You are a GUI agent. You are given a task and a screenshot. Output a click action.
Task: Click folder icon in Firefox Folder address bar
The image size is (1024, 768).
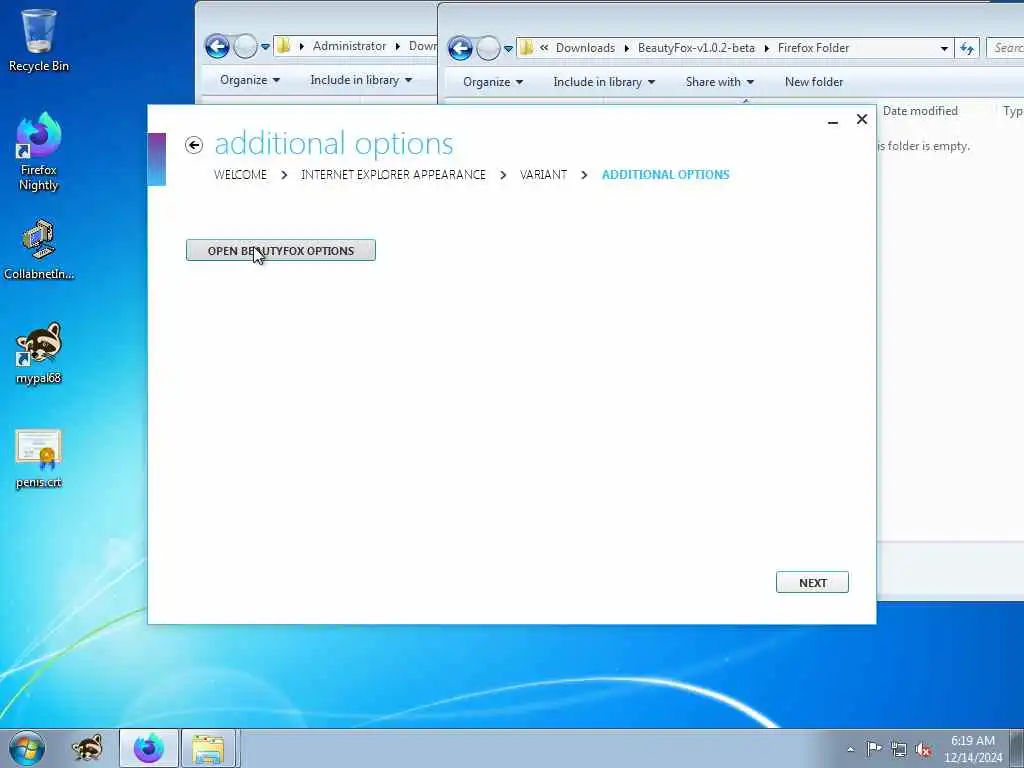526,48
